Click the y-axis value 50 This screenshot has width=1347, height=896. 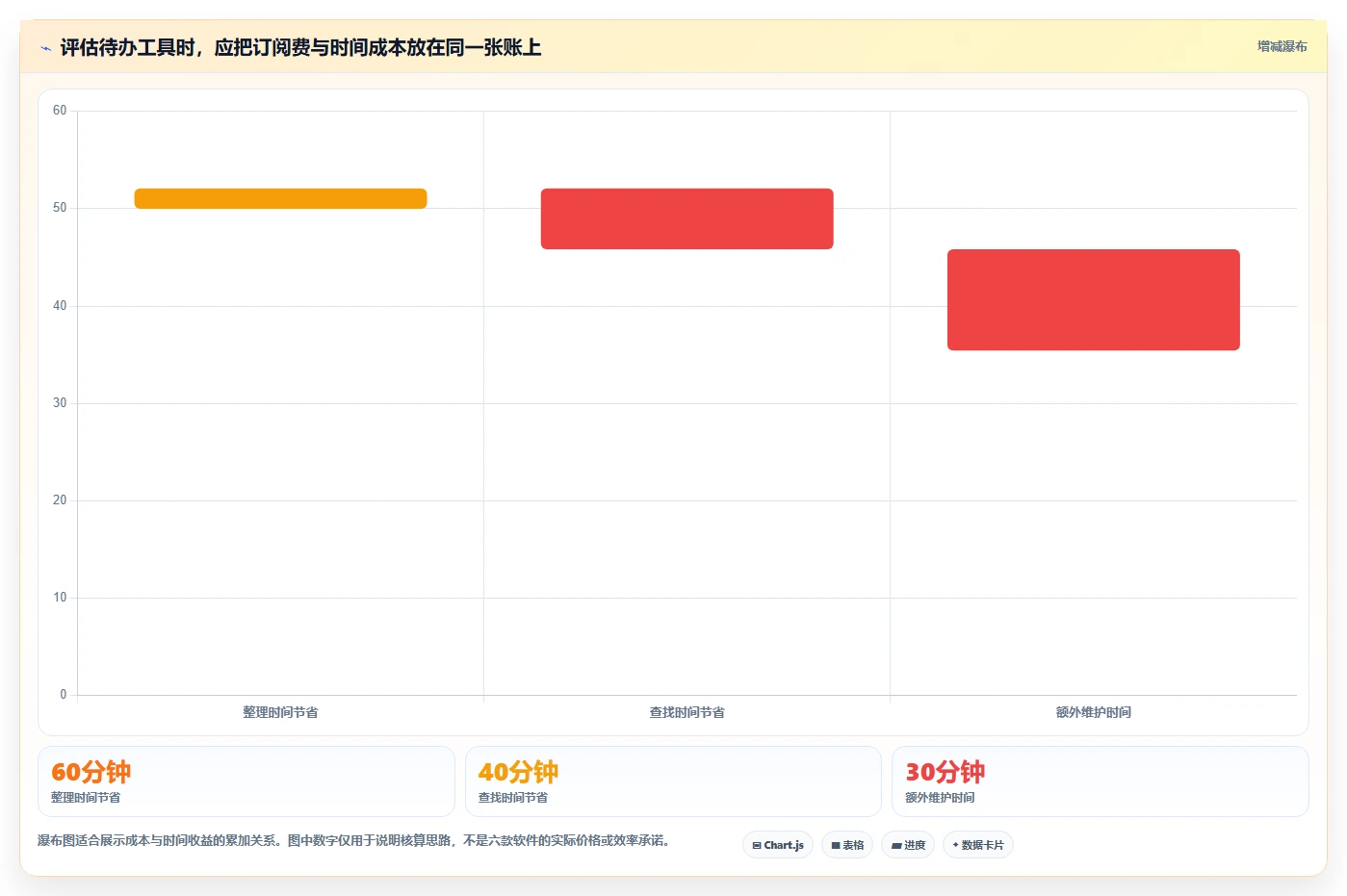click(60, 208)
